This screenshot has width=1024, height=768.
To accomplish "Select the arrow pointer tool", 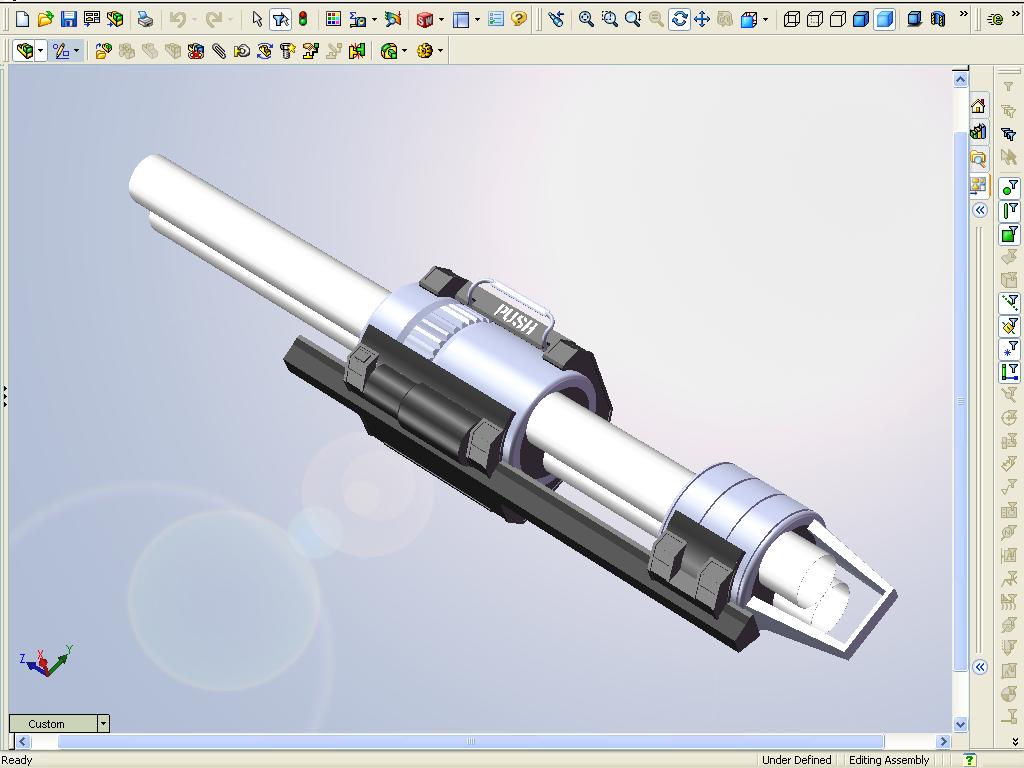I will 257,19.
